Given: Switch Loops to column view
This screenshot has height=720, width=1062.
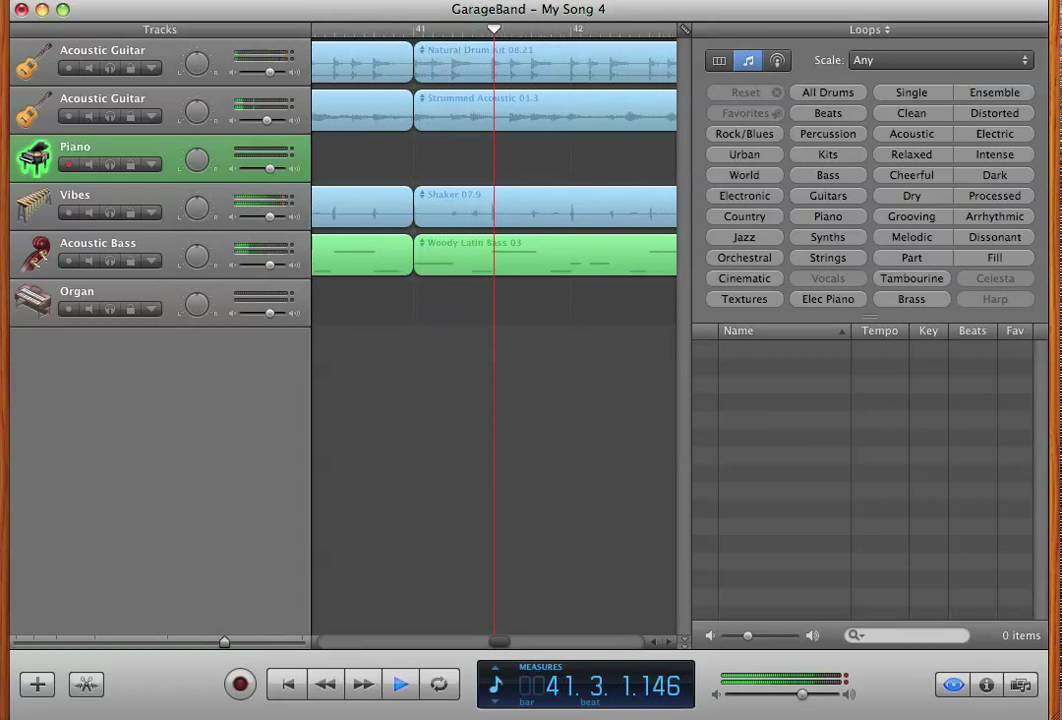Looking at the screenshot, I should click(719, 60).
